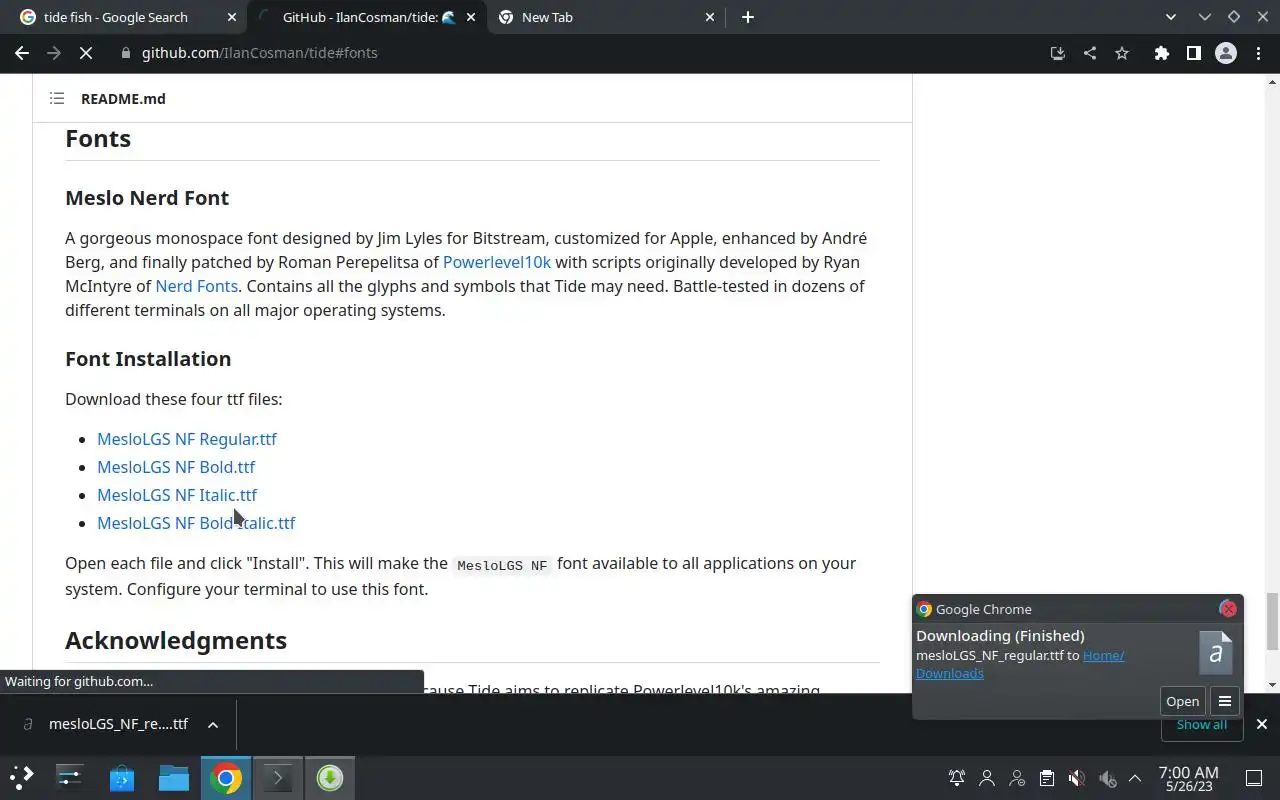This screenshot has width=1280, height=800.
Task: Click the page vertical scrollbar thumb
Action: (x=1272, y=620)
